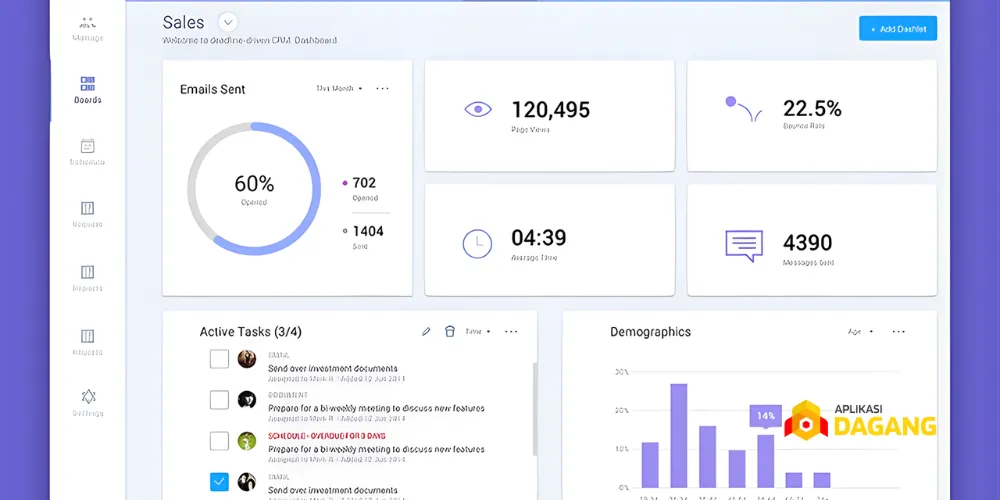Click the Add Dashlet button
1000x500 pixels.
[897, 29]
